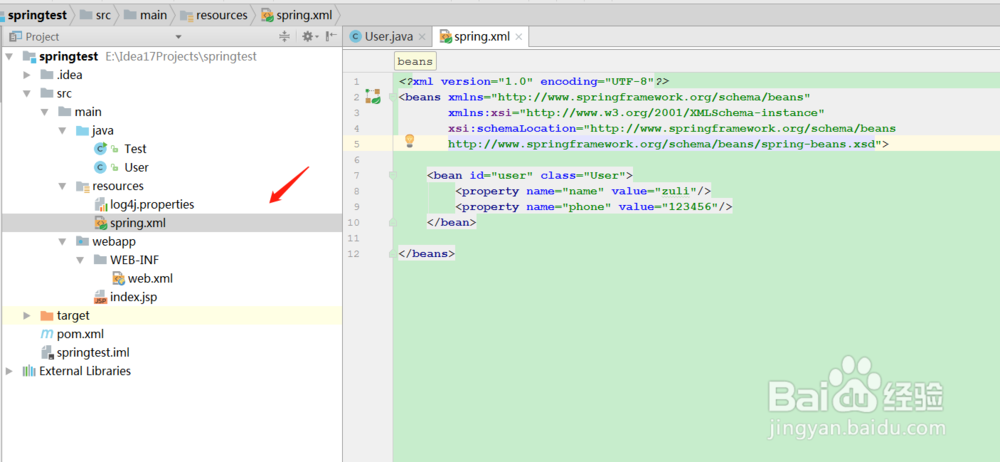Open Project panel settings gear
This screenshot has width=1000, height=462.
(x=309, y=37)
